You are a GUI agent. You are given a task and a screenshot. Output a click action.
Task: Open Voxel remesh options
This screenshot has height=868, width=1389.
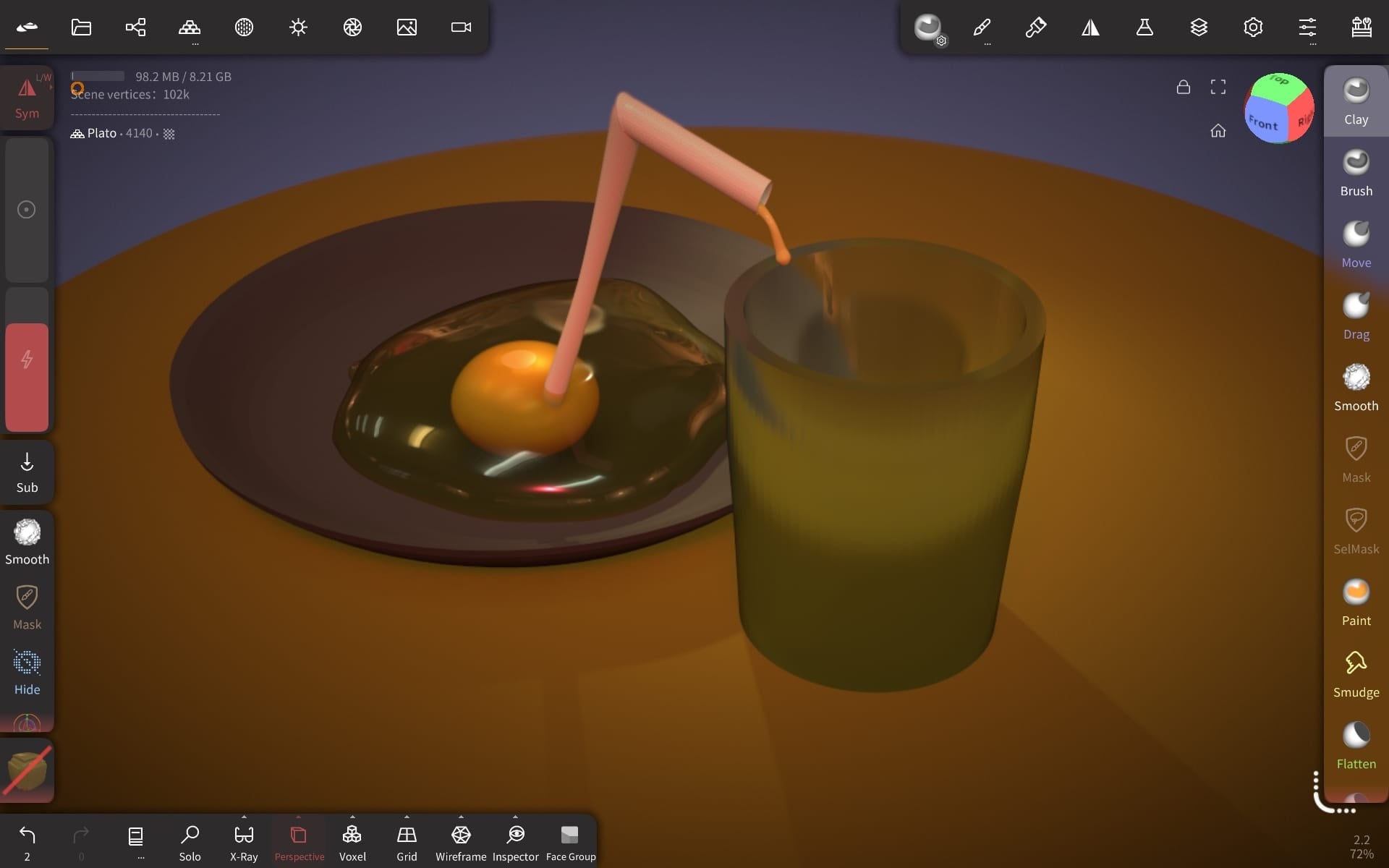(x=352, y=843)
